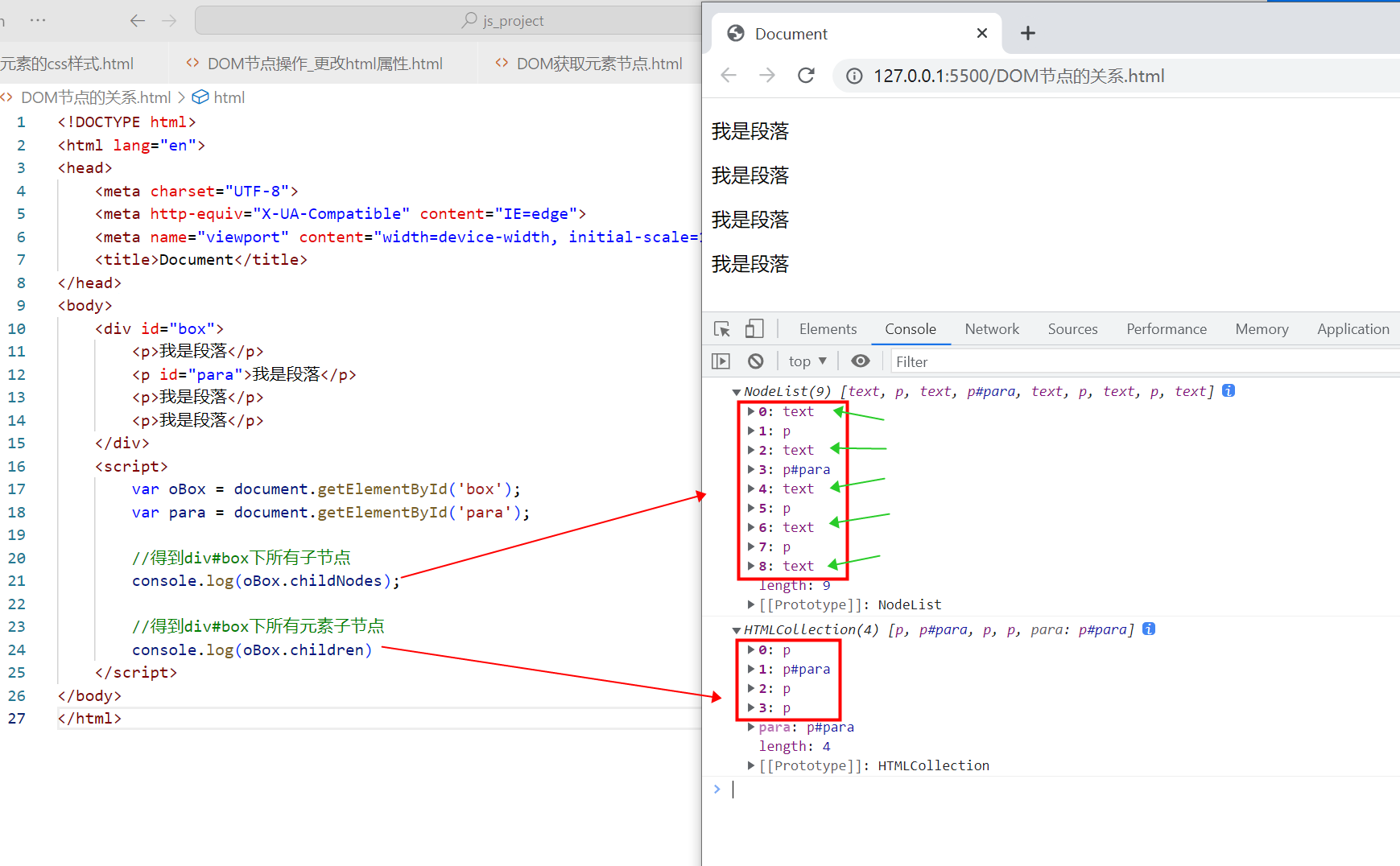Collapse the HTMLCollection(4) console entry
1400x866 pixels.
[x=736, y=630]
